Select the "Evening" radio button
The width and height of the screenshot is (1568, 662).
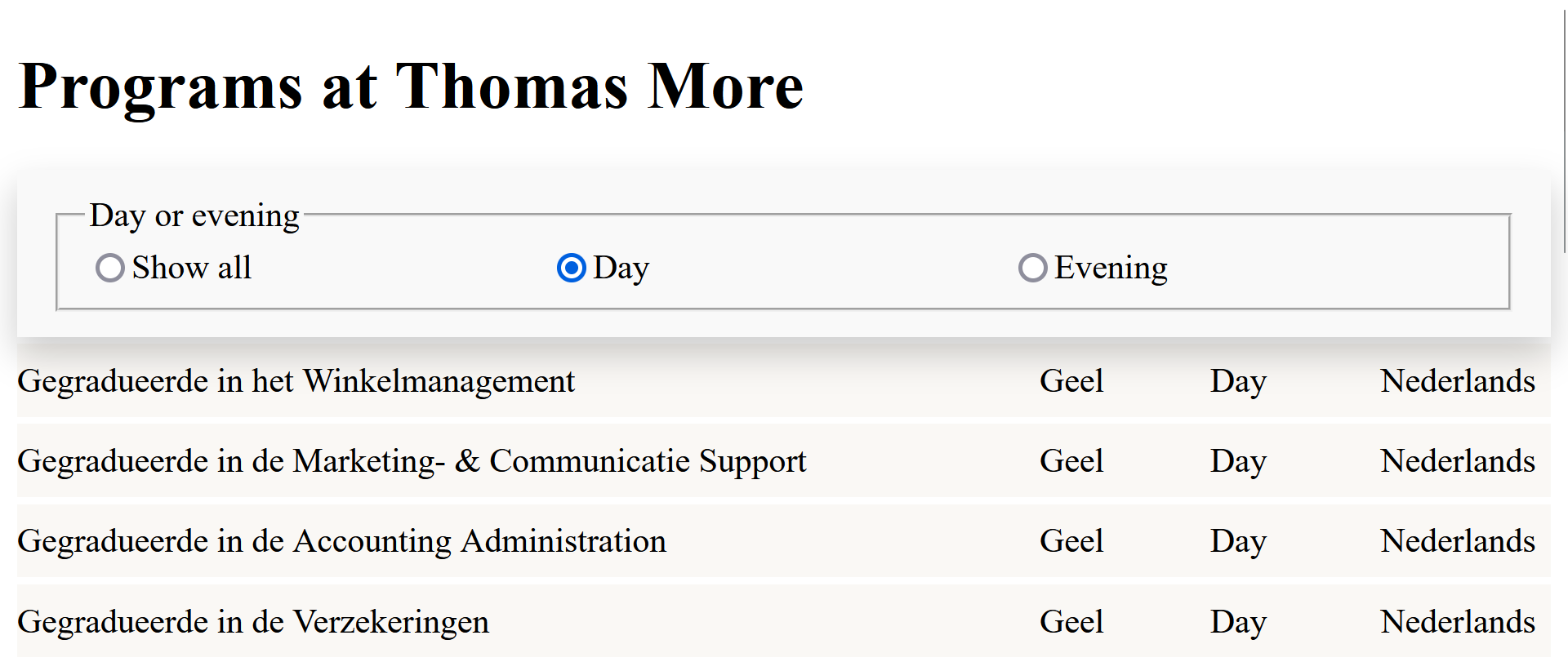coord(1032,268)
